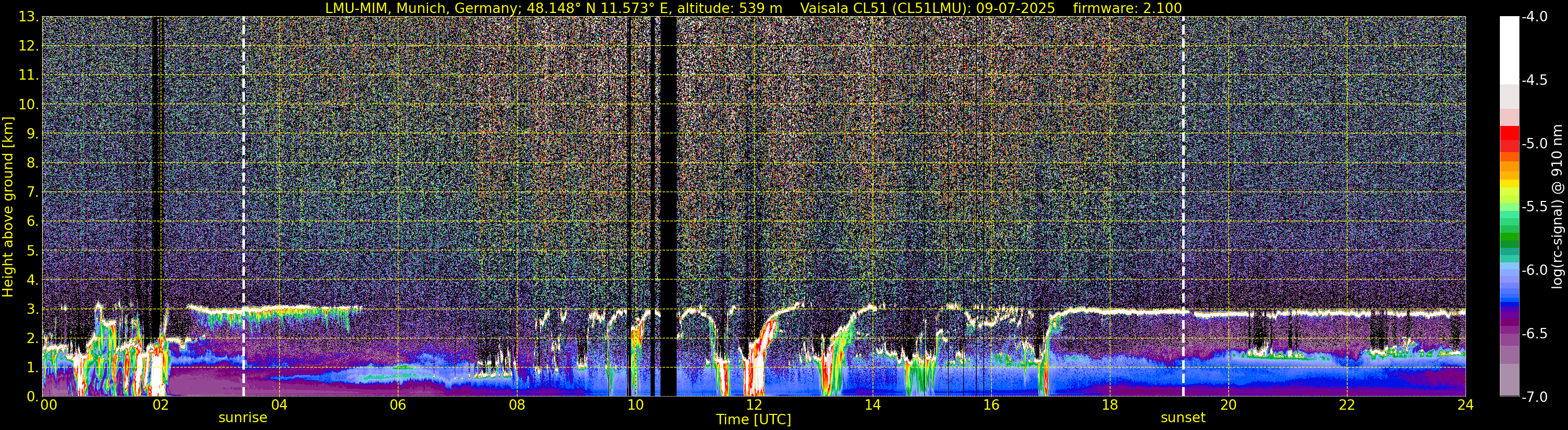The height and width of the screenshot is (430, 1568).
Task: Click the '-6.0' colorbar tick label
Action: click(1535, 270)
